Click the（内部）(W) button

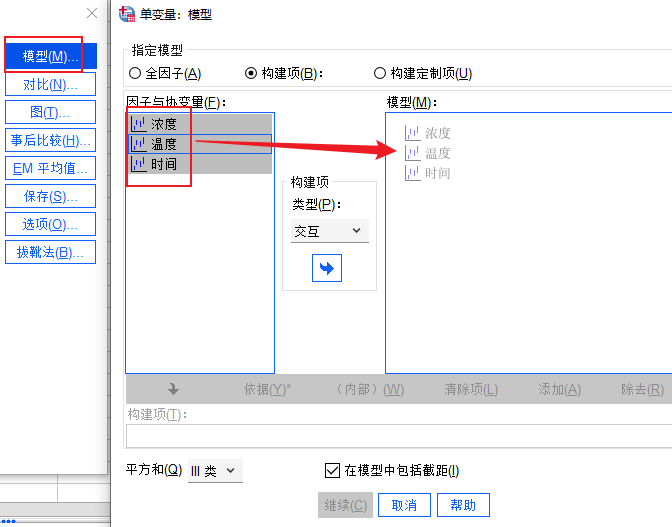pyautogui.click(x=369, y=389)
